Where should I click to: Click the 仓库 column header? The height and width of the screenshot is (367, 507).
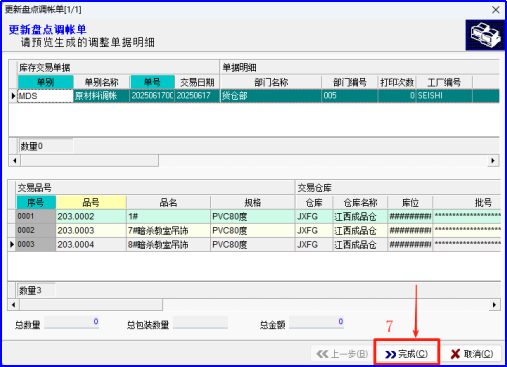(314, 202)
